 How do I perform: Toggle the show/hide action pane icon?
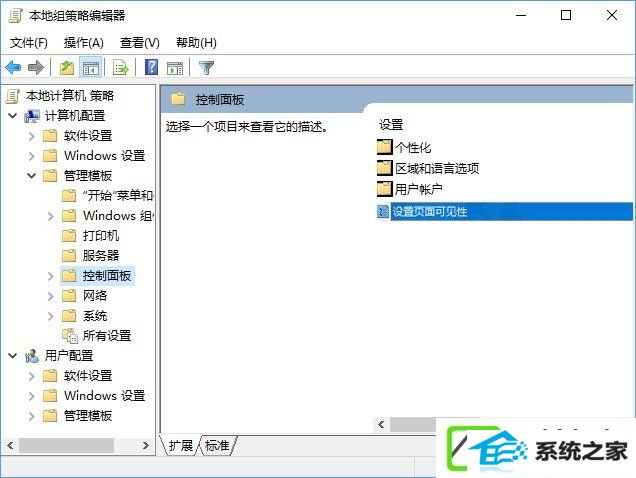[x=175, y=68]
